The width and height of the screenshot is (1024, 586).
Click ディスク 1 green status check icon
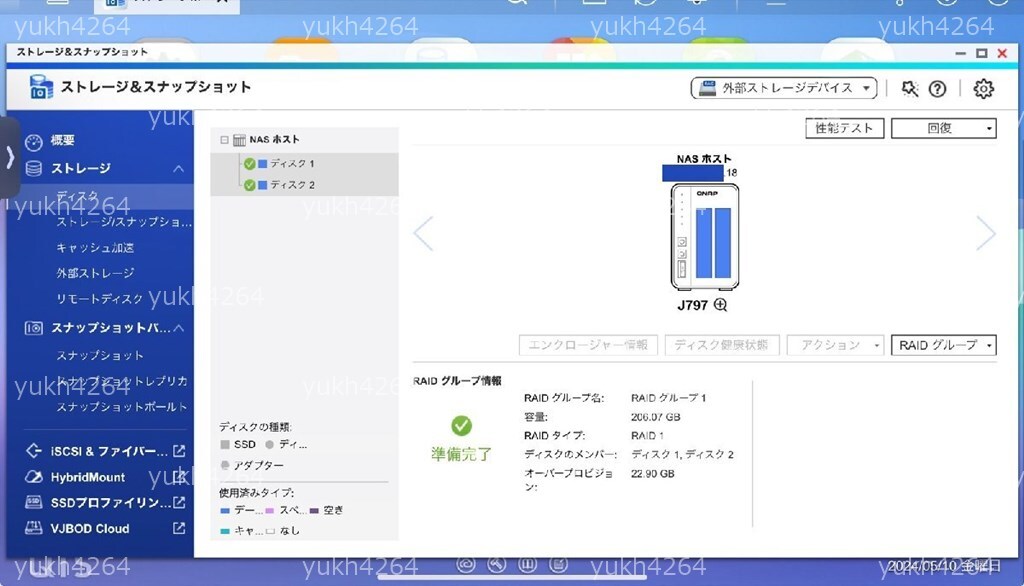[249, 164]
